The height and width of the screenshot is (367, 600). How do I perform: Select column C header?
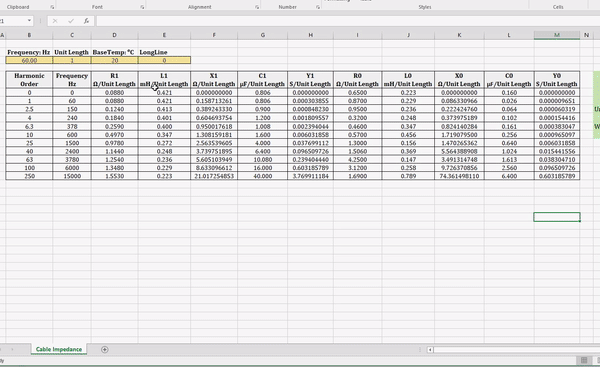click(x=72, y=35)
